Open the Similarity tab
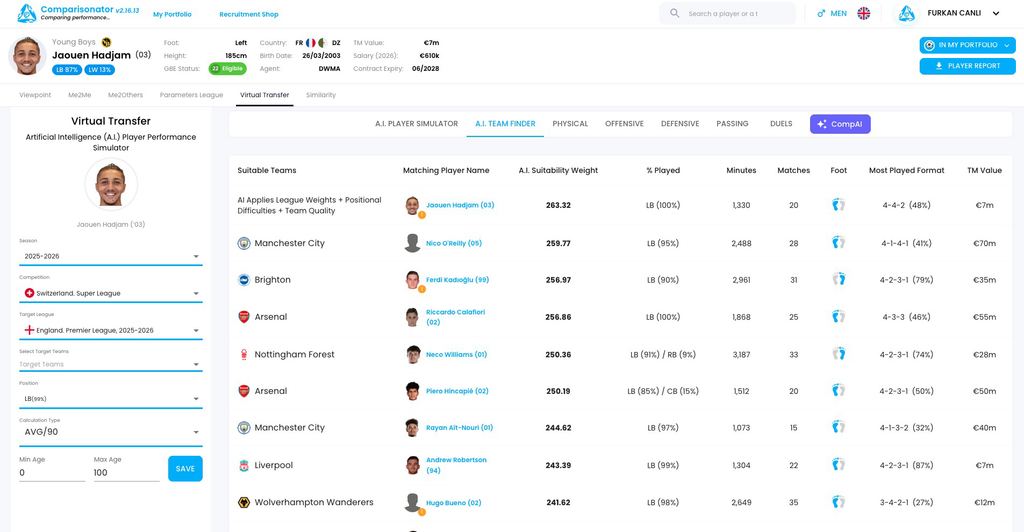Image resolution: width=1024 pixels, height=532 pixels. point(321,95)
